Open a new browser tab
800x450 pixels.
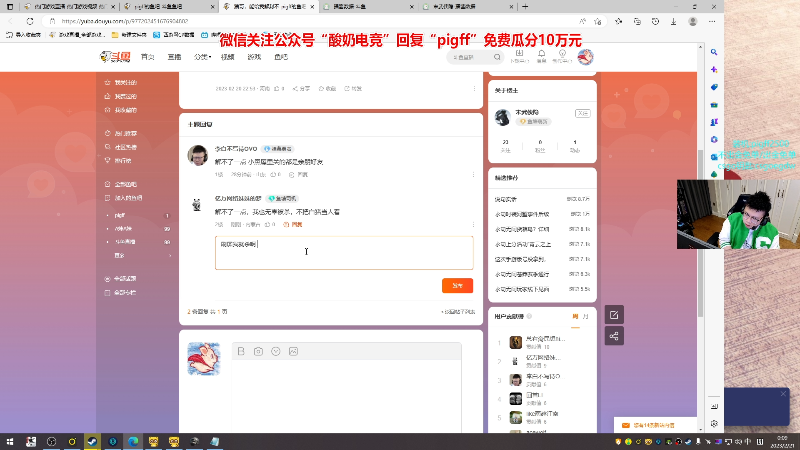point(525,7)
